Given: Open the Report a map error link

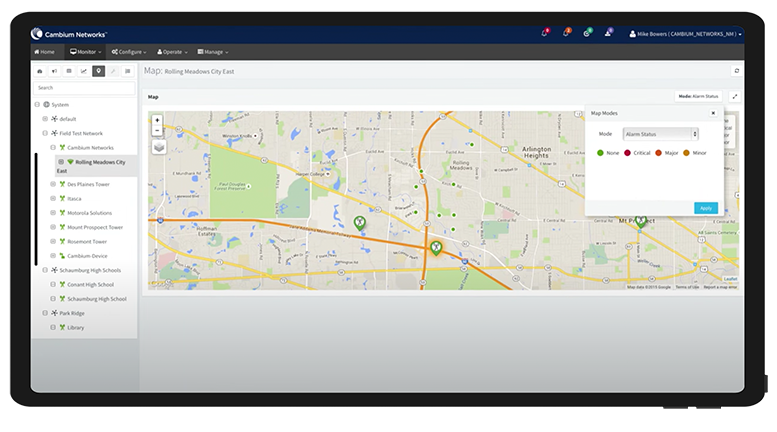Looking at the screenshot, I should click(720, 287).
